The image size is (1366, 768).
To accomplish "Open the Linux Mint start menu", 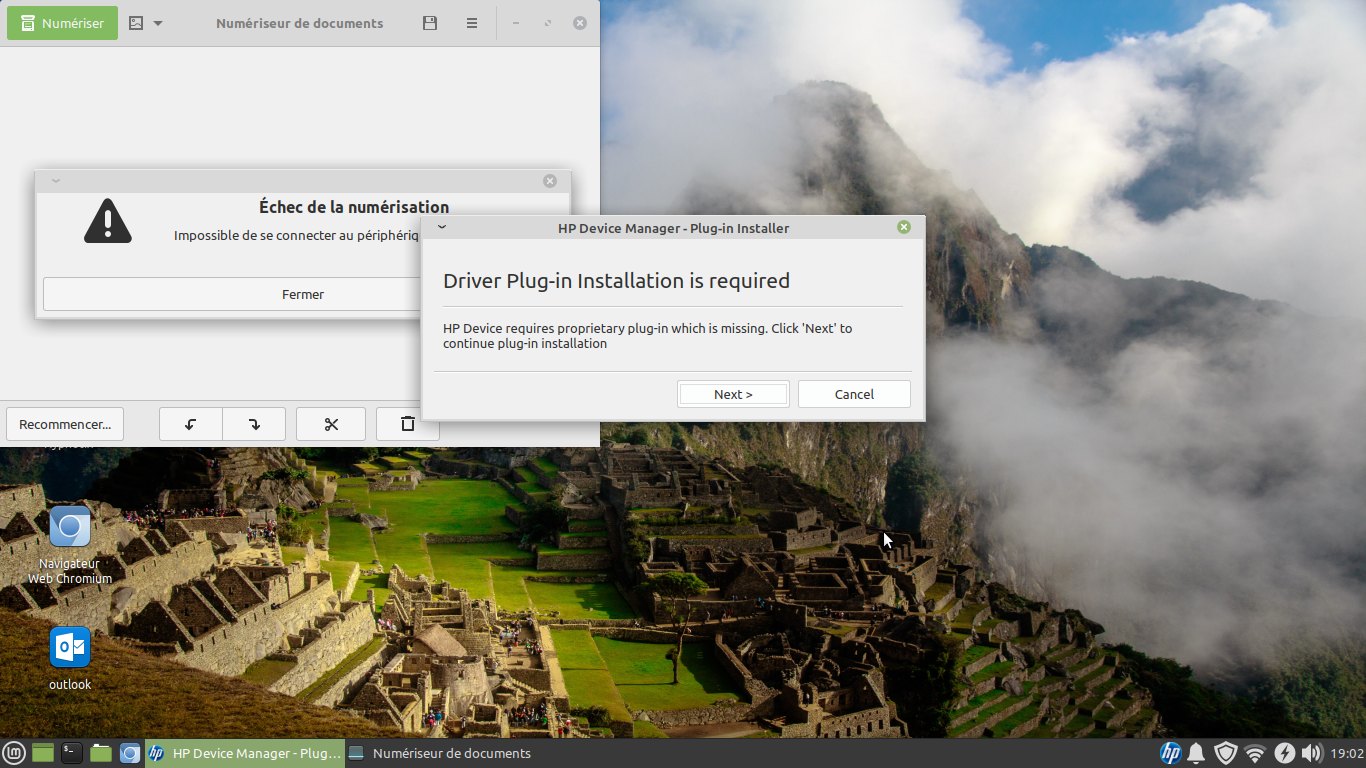I will click(x=14, y=753).
